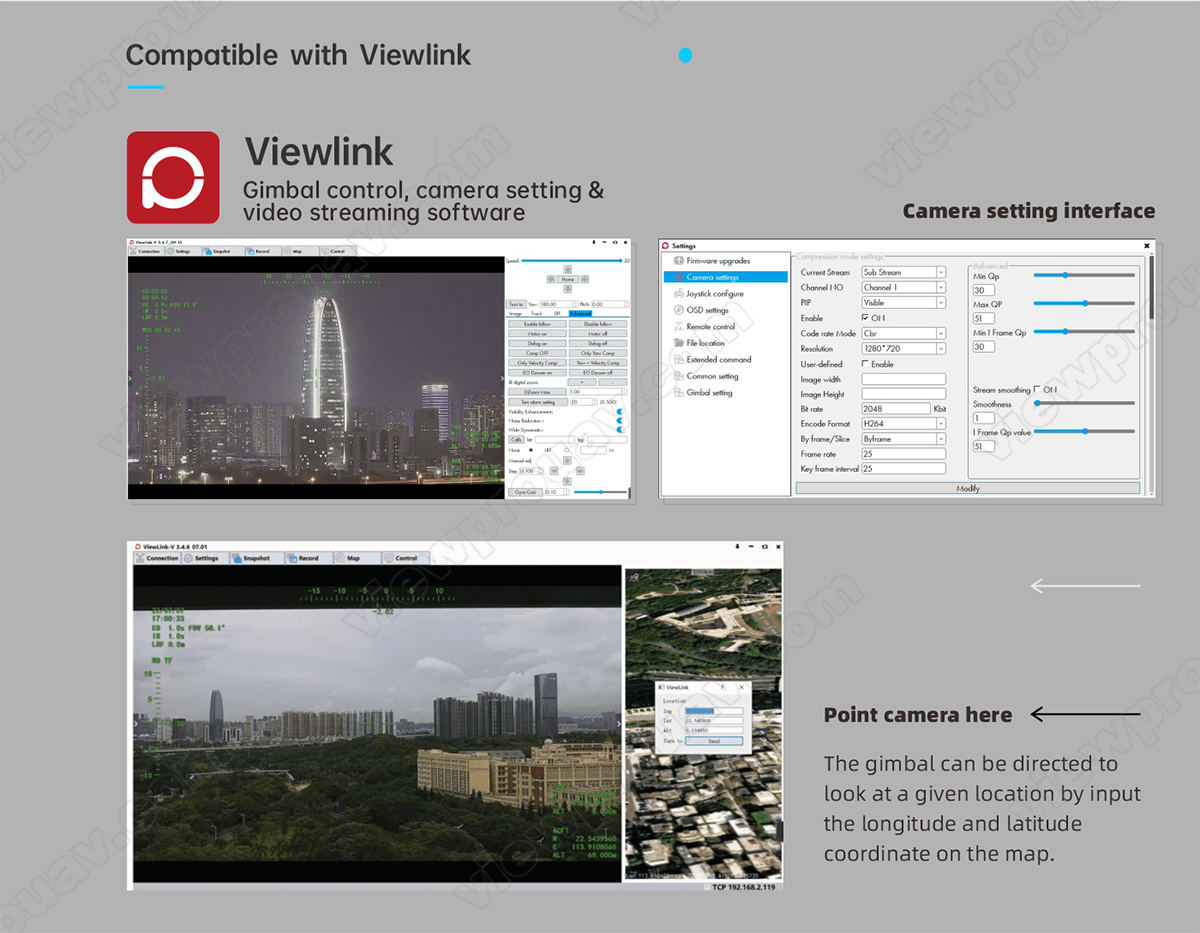
Task: Open the By frame/Slice dropdown
Action: 903,439
